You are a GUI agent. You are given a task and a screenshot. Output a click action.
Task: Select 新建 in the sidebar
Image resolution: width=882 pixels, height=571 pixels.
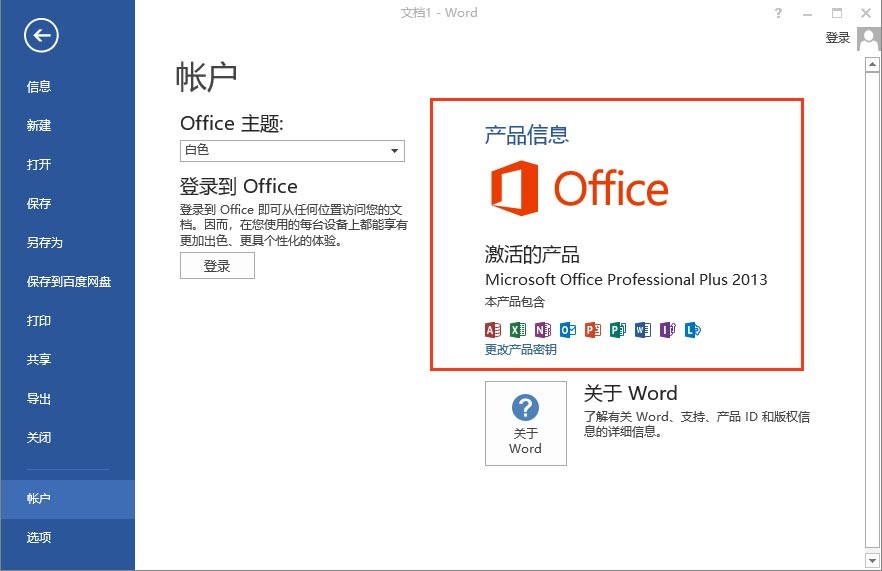(68, 125)
